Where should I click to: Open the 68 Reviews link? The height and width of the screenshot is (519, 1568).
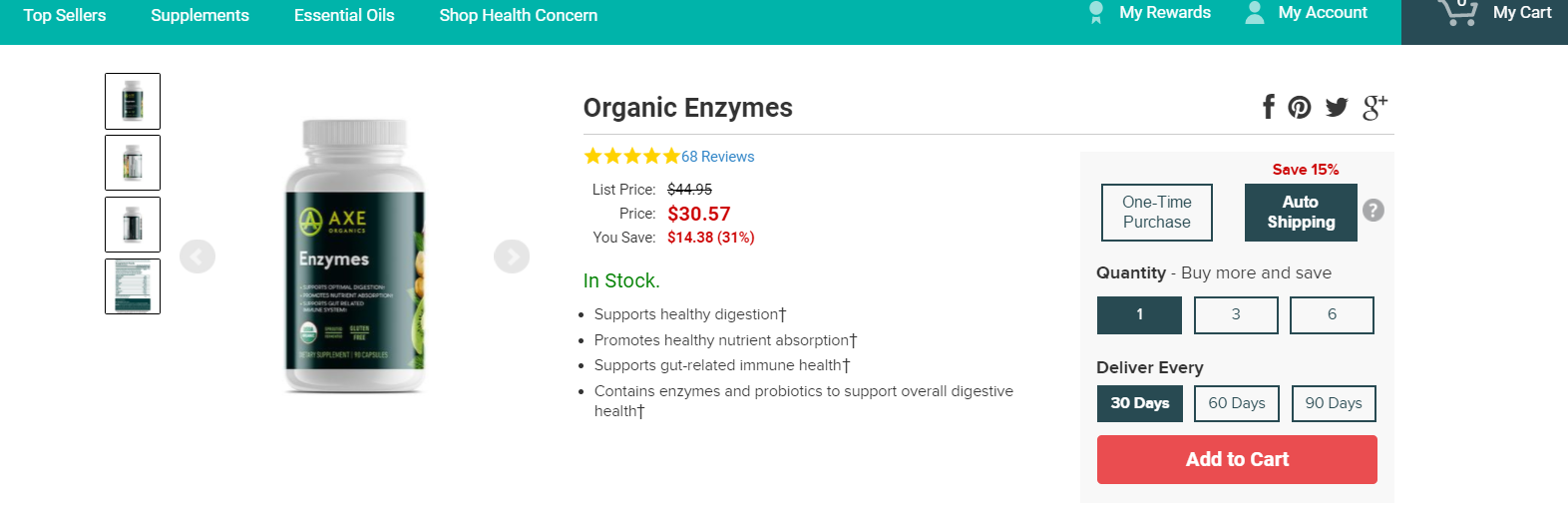tap(718, 157)
